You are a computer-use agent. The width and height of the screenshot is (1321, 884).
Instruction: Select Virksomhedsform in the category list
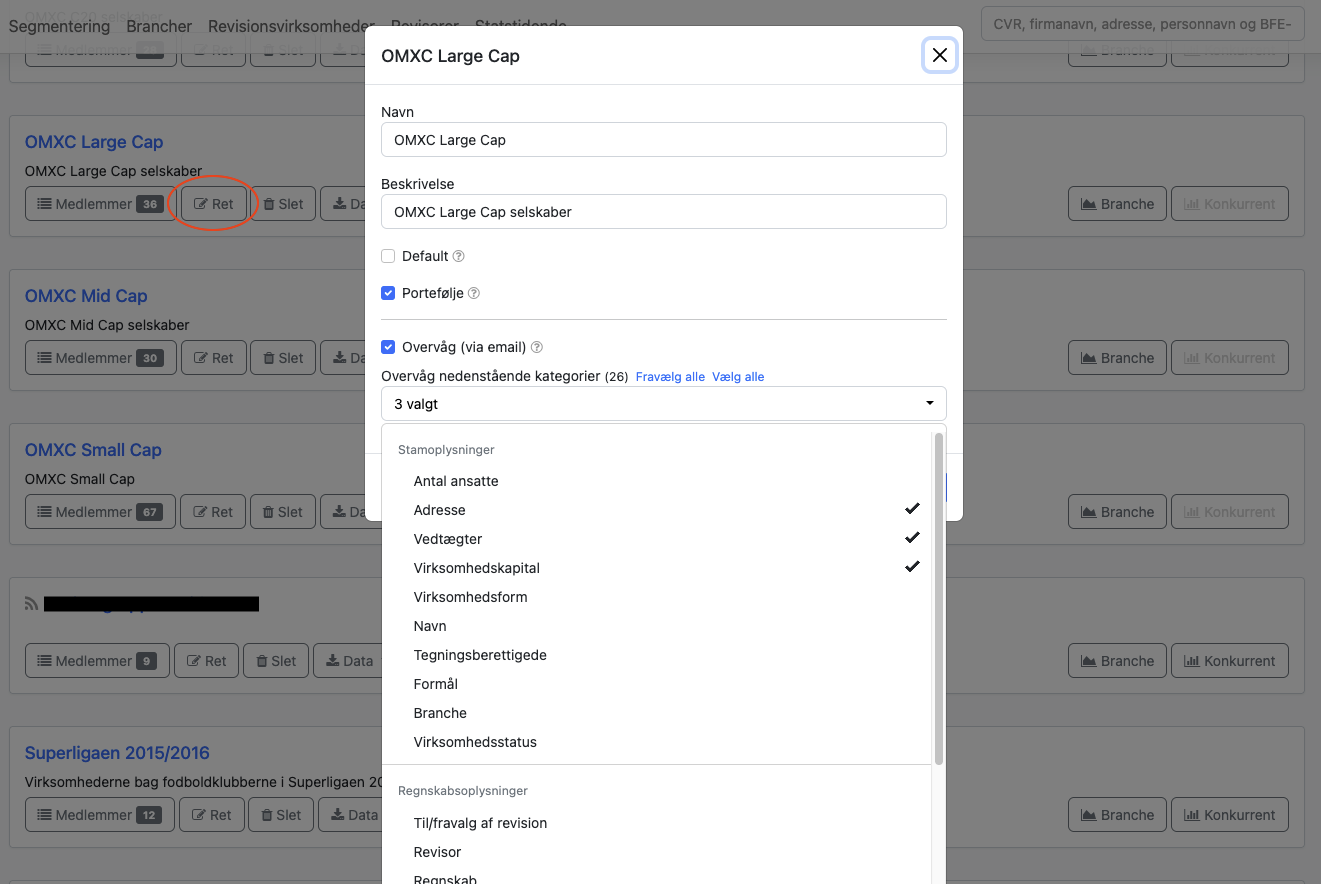pyautogui.click(x=470, y=597)
